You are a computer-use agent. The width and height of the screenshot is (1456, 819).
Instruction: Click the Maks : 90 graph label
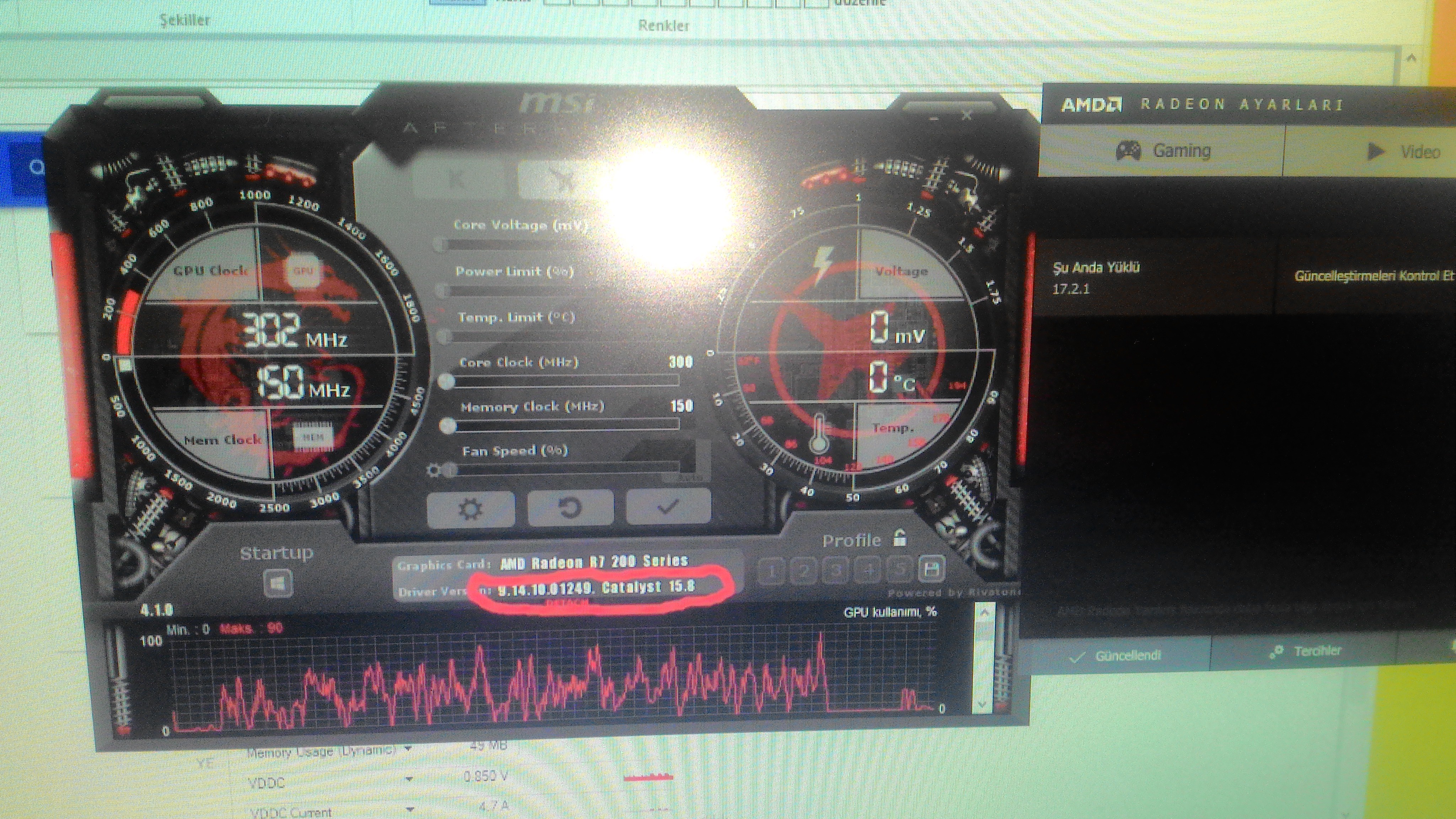(x=251, y=628)
